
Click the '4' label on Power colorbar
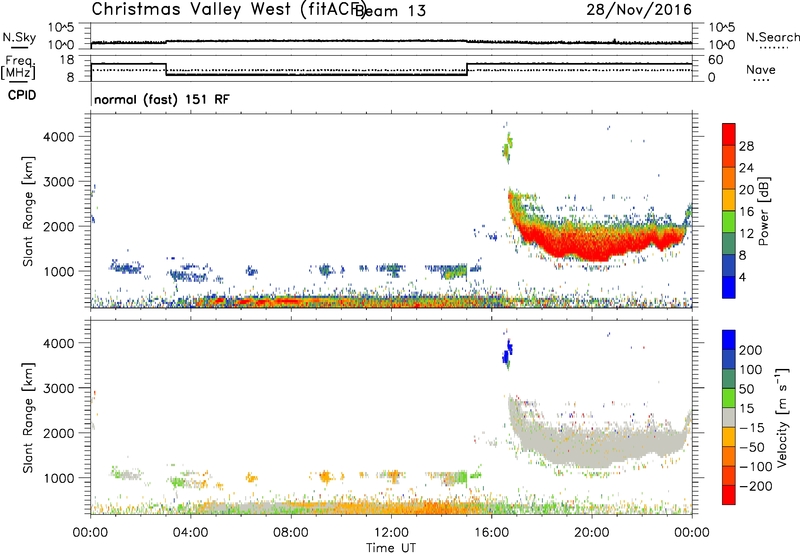point(743,277)
